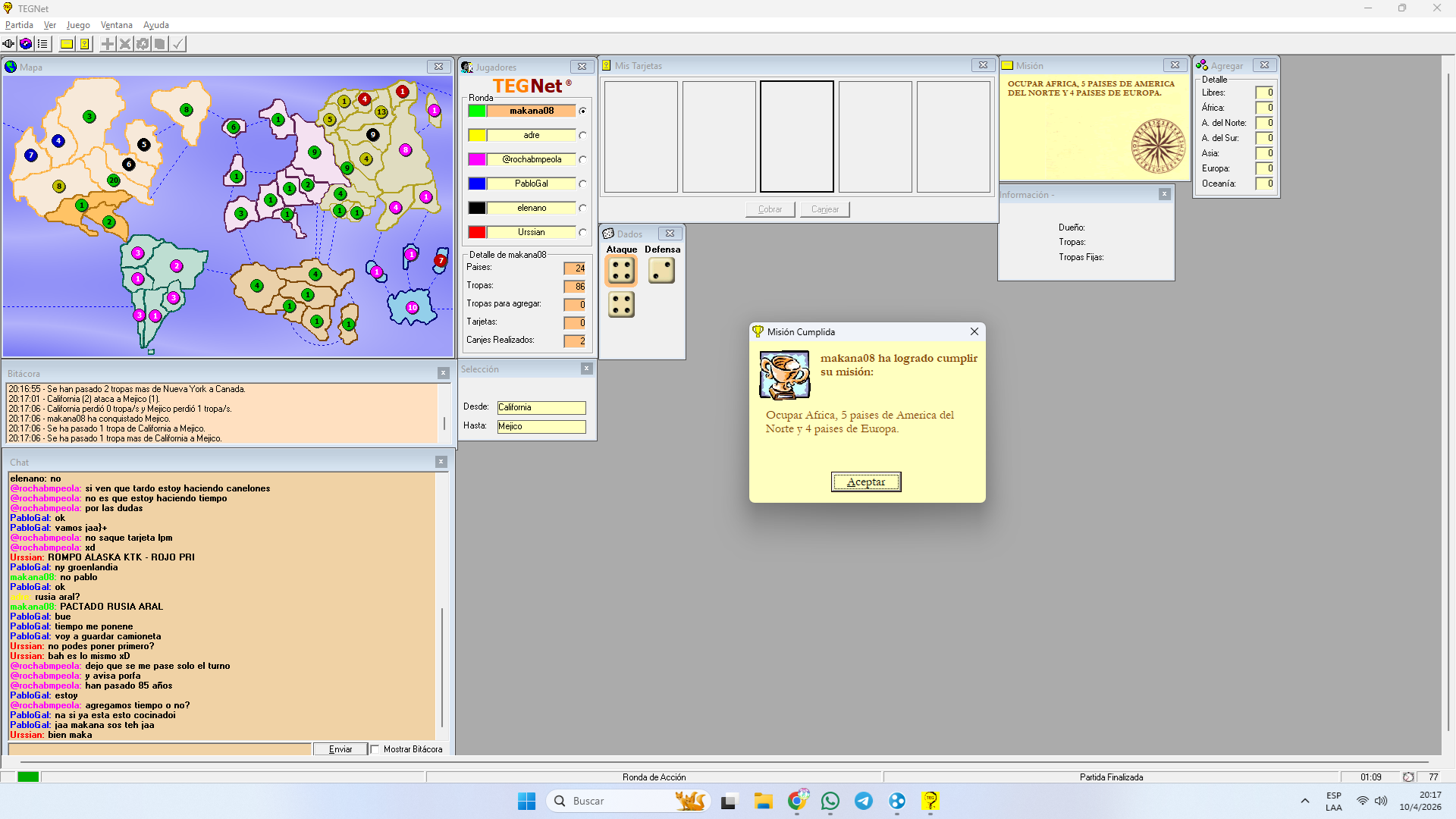Viewport: 1456px width, 819px height.
Task: Click the chat message input field
Action: click(159, 749)
